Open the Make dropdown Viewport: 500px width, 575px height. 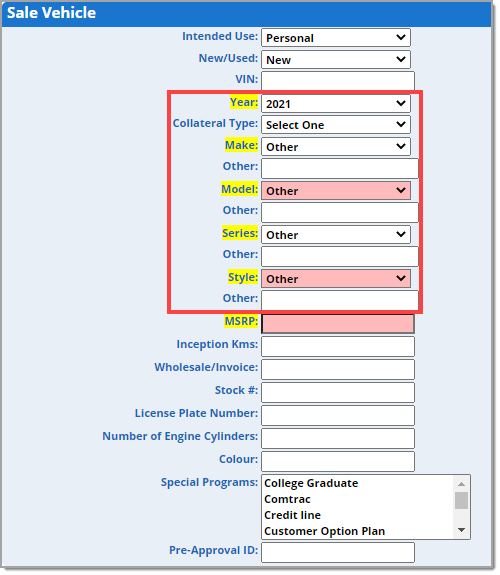tap(336, 147)
